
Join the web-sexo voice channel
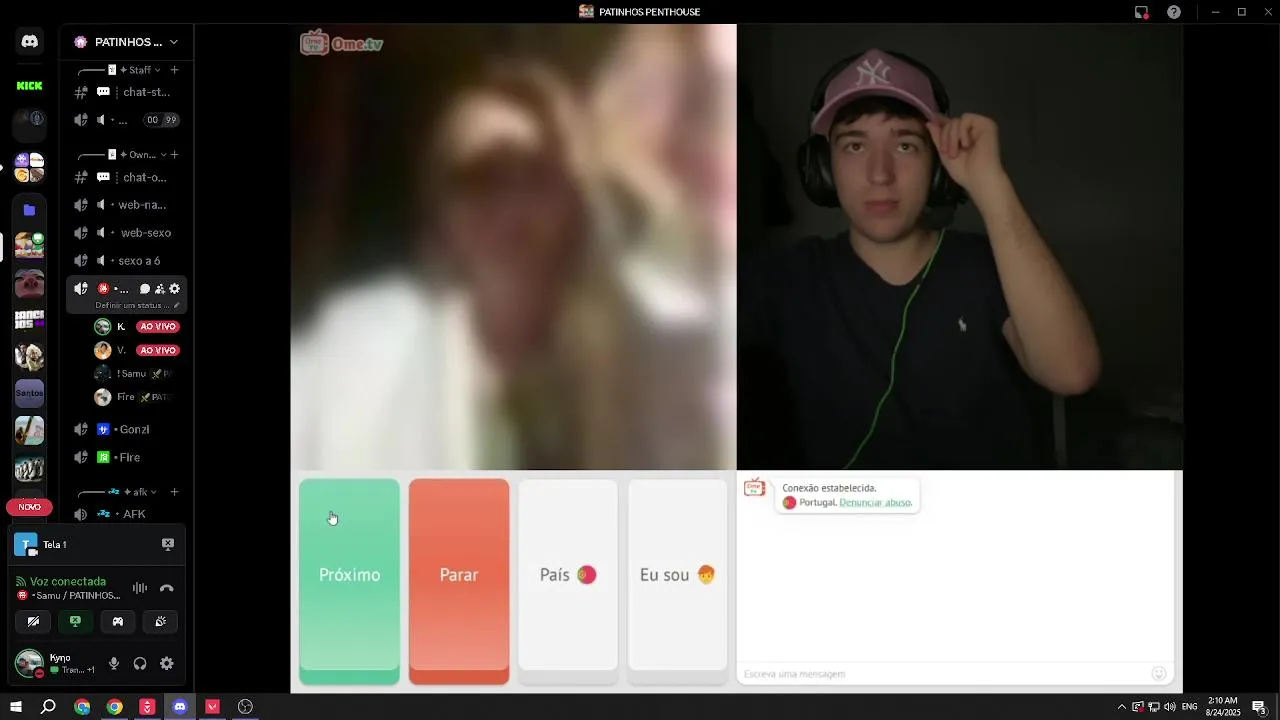[x=127, y=233]
